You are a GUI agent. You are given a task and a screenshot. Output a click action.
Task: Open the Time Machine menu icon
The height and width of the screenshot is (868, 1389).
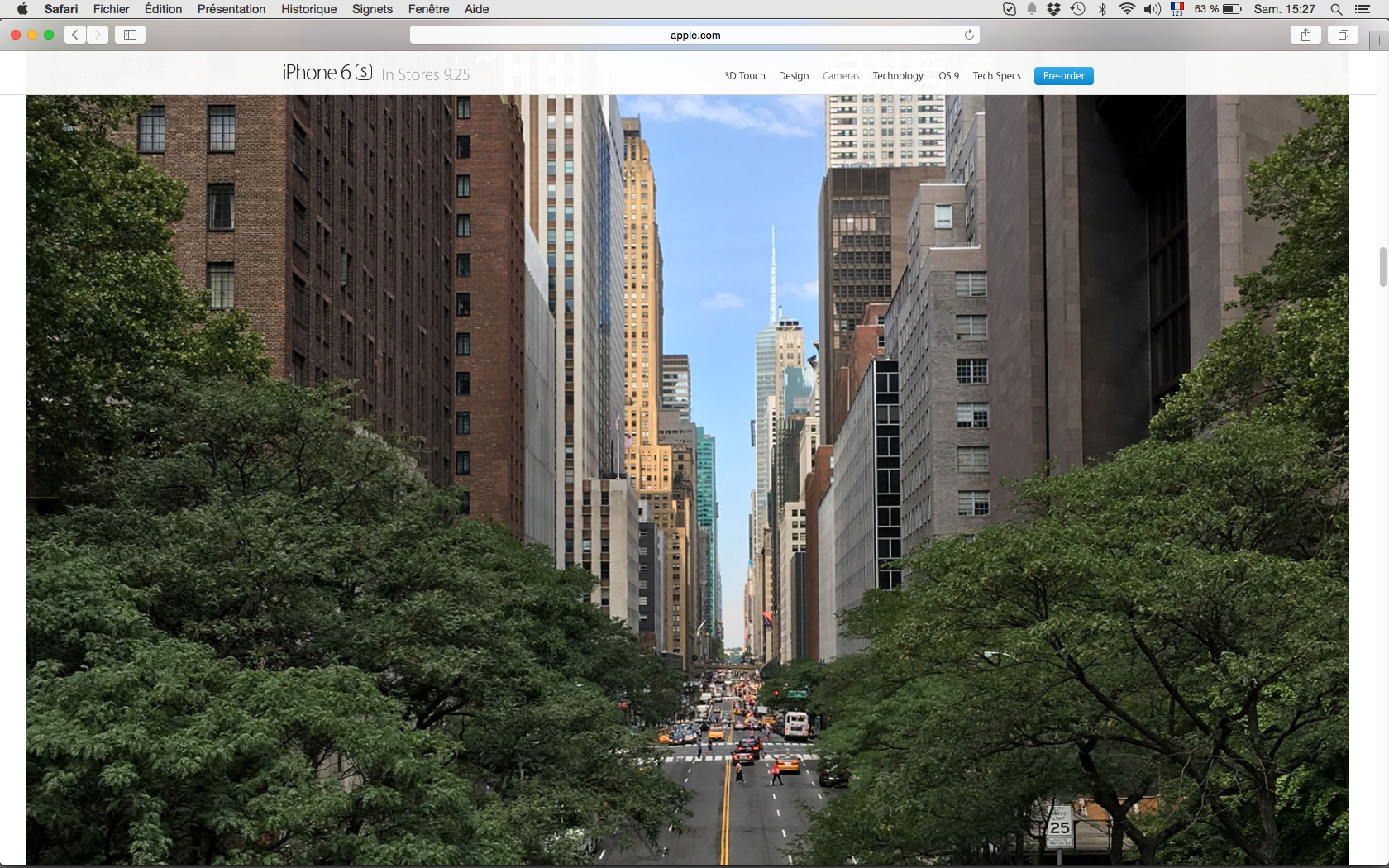[x=1077, y=9]
